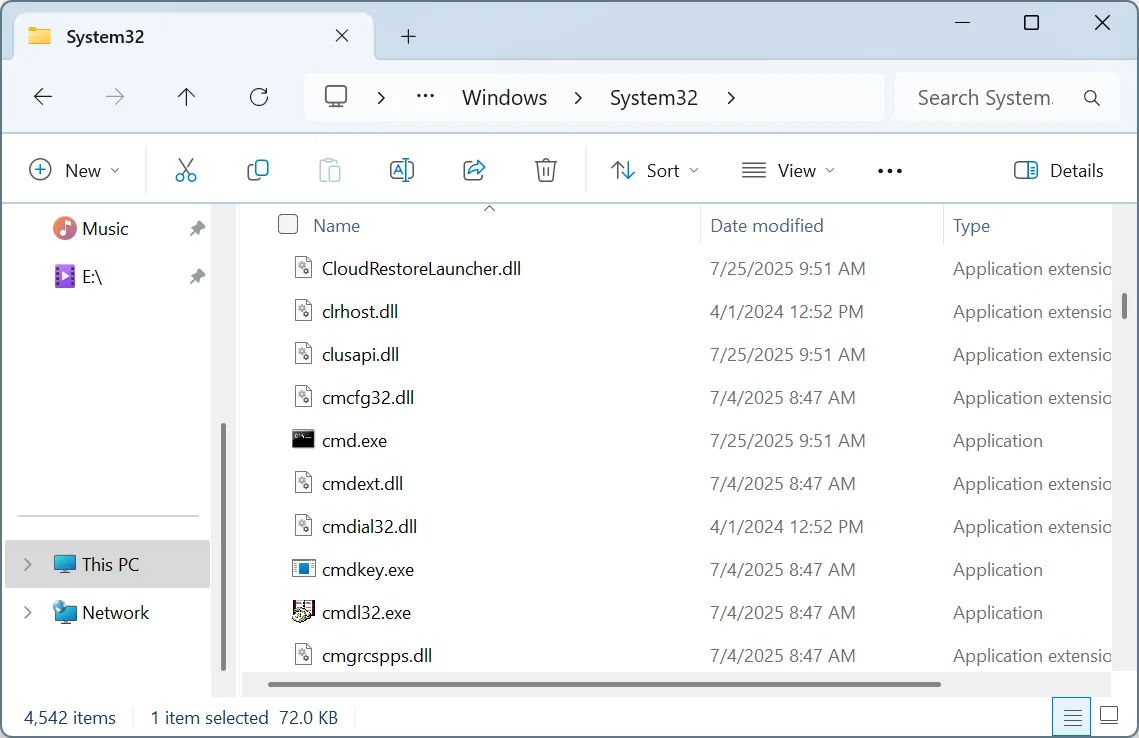Expand the Network tree node
The image size is (1139, 738).
click(x=28, y=612)
